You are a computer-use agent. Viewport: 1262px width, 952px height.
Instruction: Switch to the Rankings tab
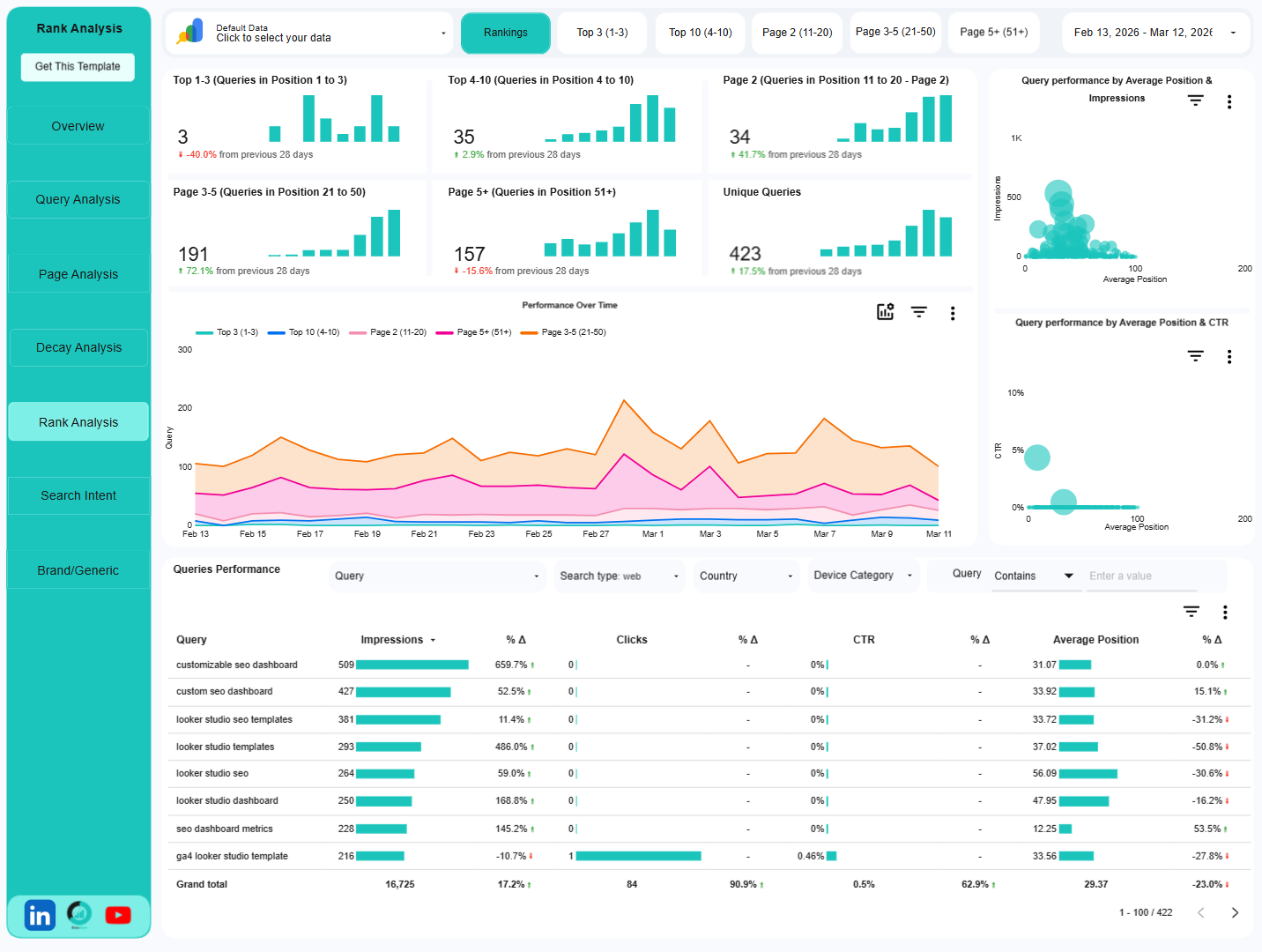[x=505, y=33]
